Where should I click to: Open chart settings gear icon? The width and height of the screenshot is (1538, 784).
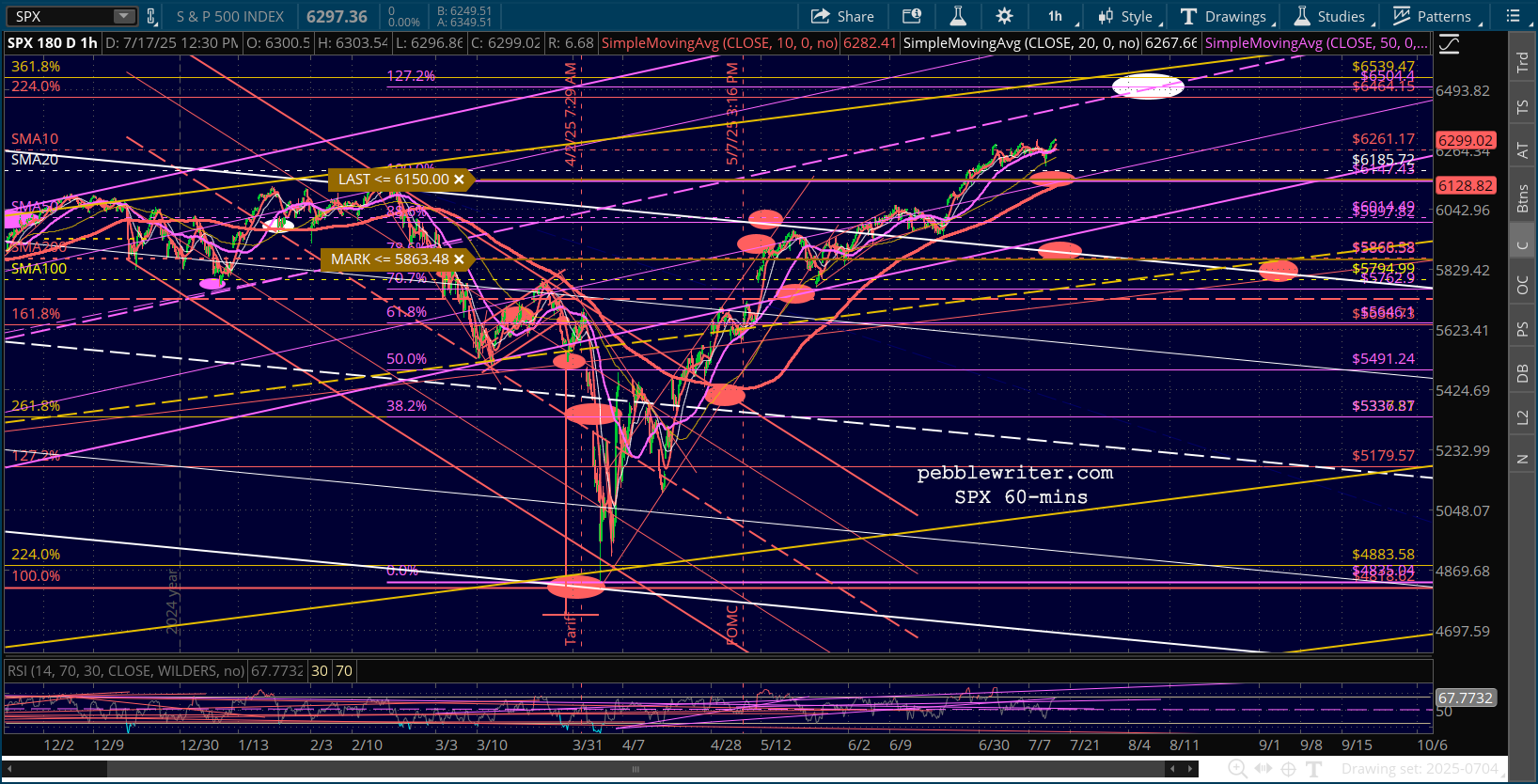click(x=1004, y=16)
